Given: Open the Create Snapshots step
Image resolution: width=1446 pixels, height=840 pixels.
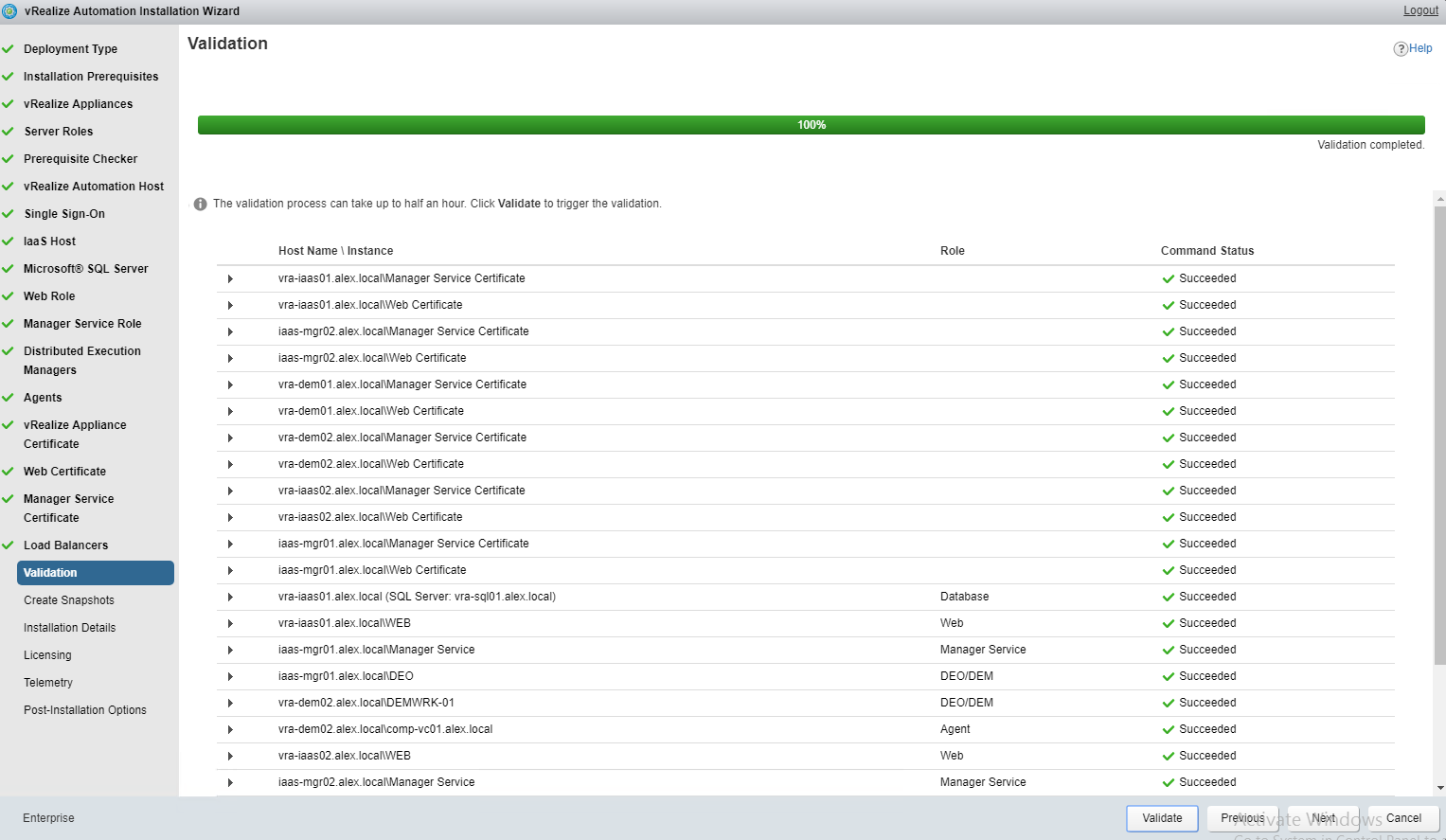Looking at the screenshot, I should 69,600.
